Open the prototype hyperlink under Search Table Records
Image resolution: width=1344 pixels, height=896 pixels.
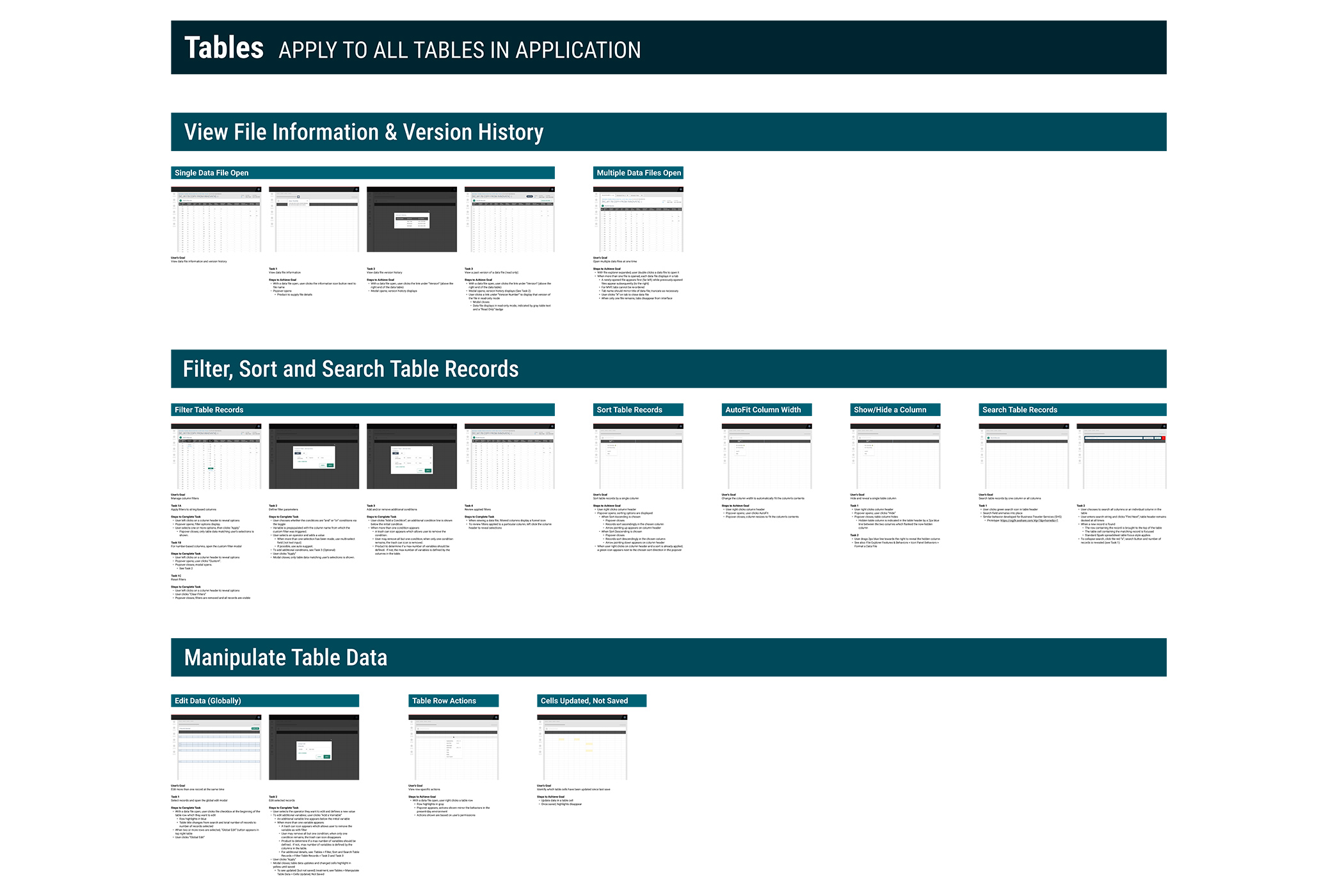pos(1029,520)
